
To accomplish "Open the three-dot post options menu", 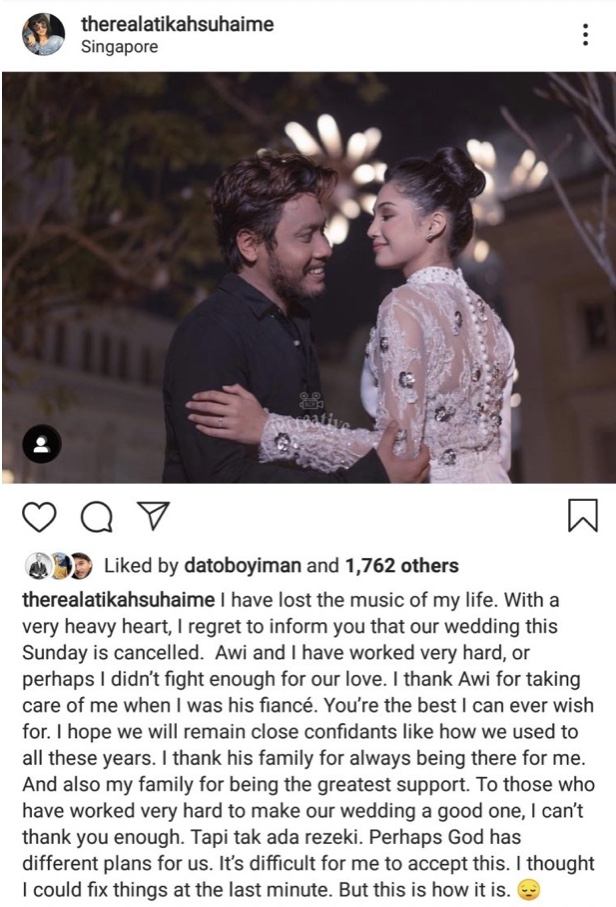I will (x=585, y=35).
